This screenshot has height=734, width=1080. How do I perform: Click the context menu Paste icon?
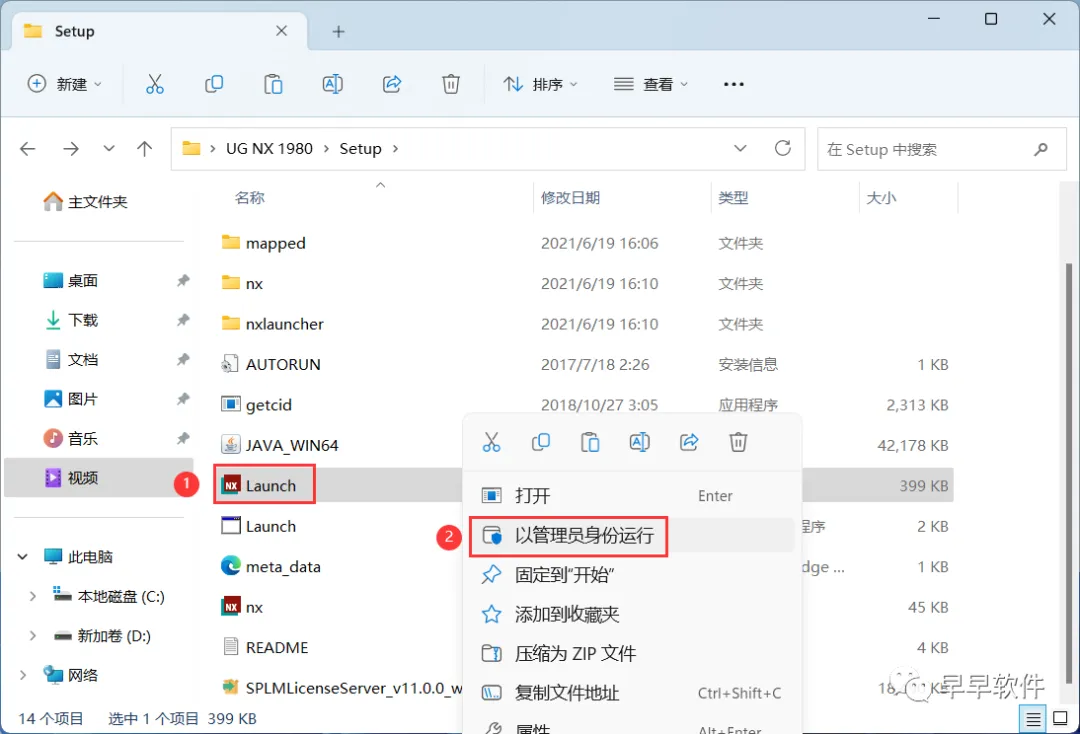click(590, 442)
